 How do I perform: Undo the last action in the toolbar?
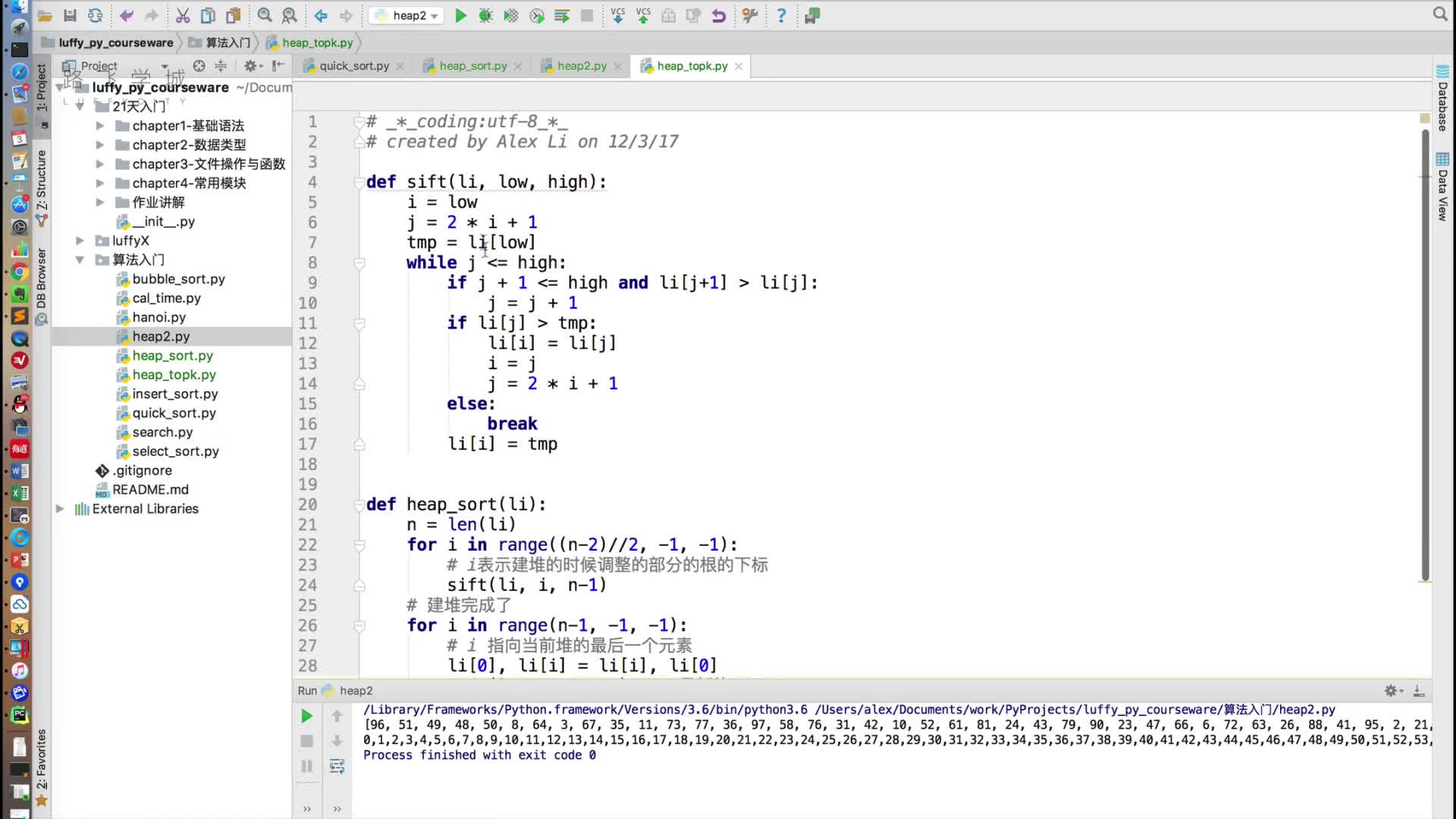(x=126, y=15)
